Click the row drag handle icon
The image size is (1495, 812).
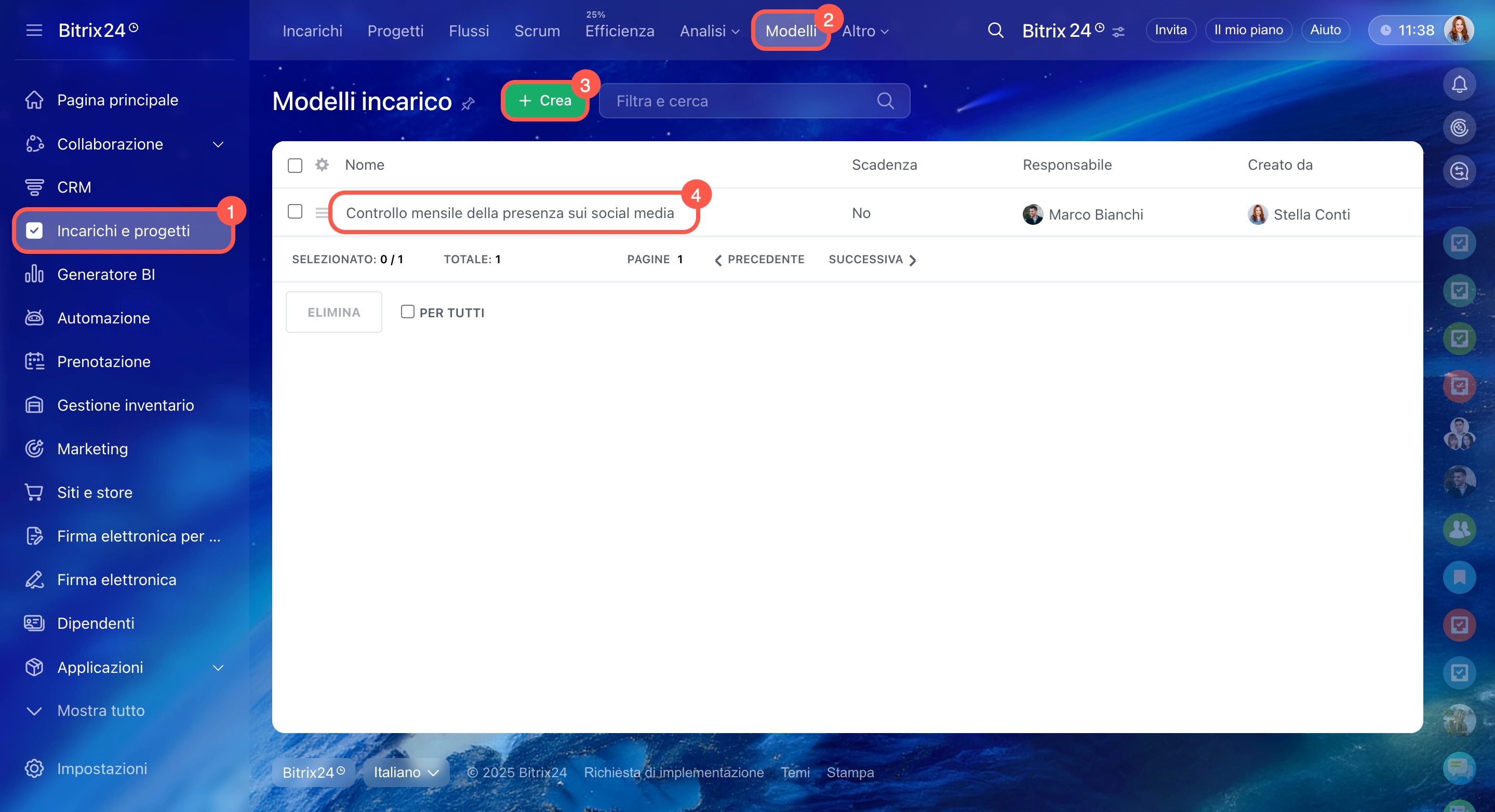pyautogui.click(x=321, y=213)
